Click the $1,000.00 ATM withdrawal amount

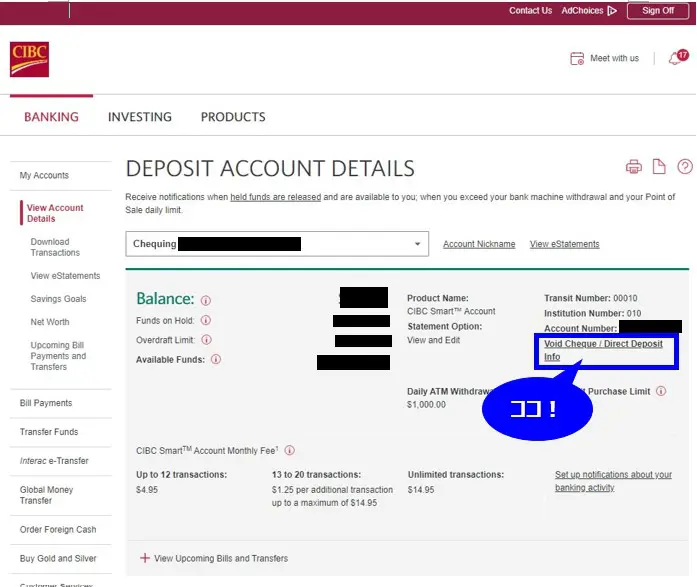426,404
